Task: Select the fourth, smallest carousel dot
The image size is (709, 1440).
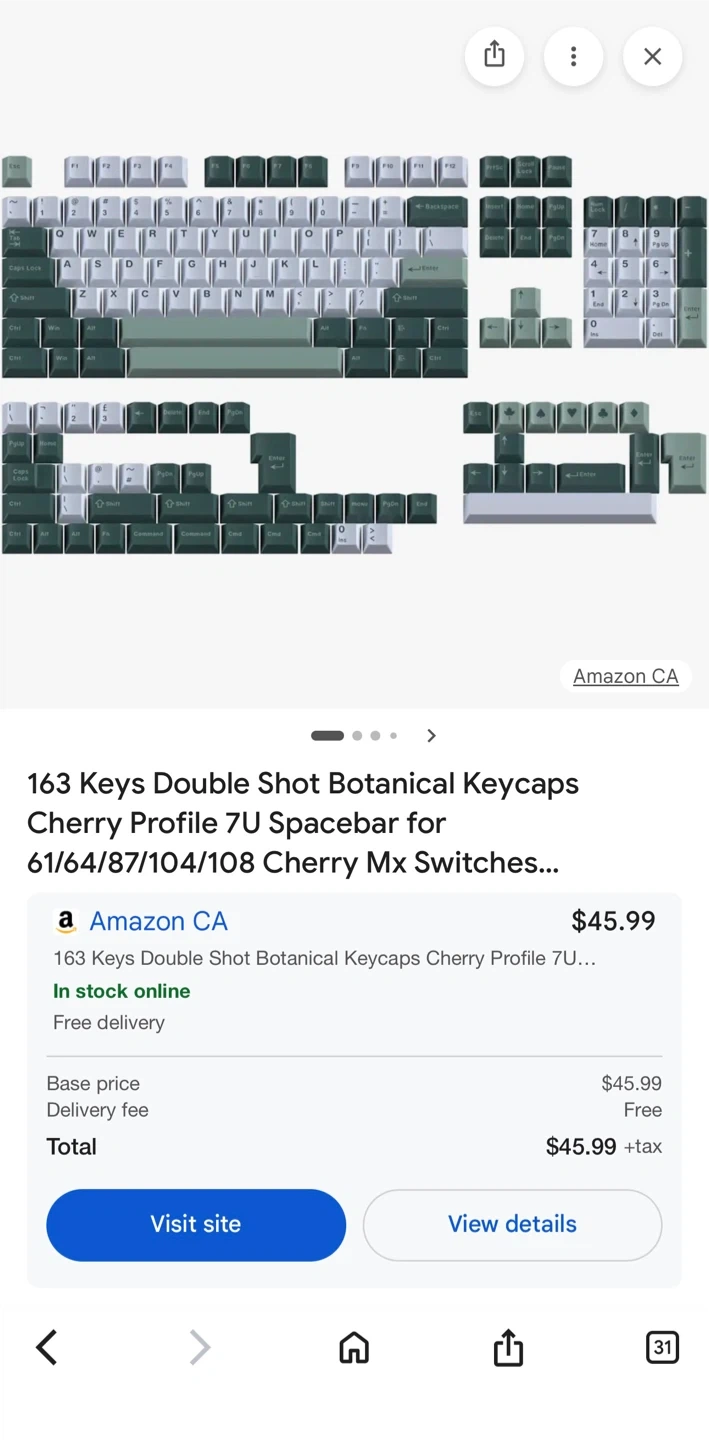Action: click(x=393, y=735)
